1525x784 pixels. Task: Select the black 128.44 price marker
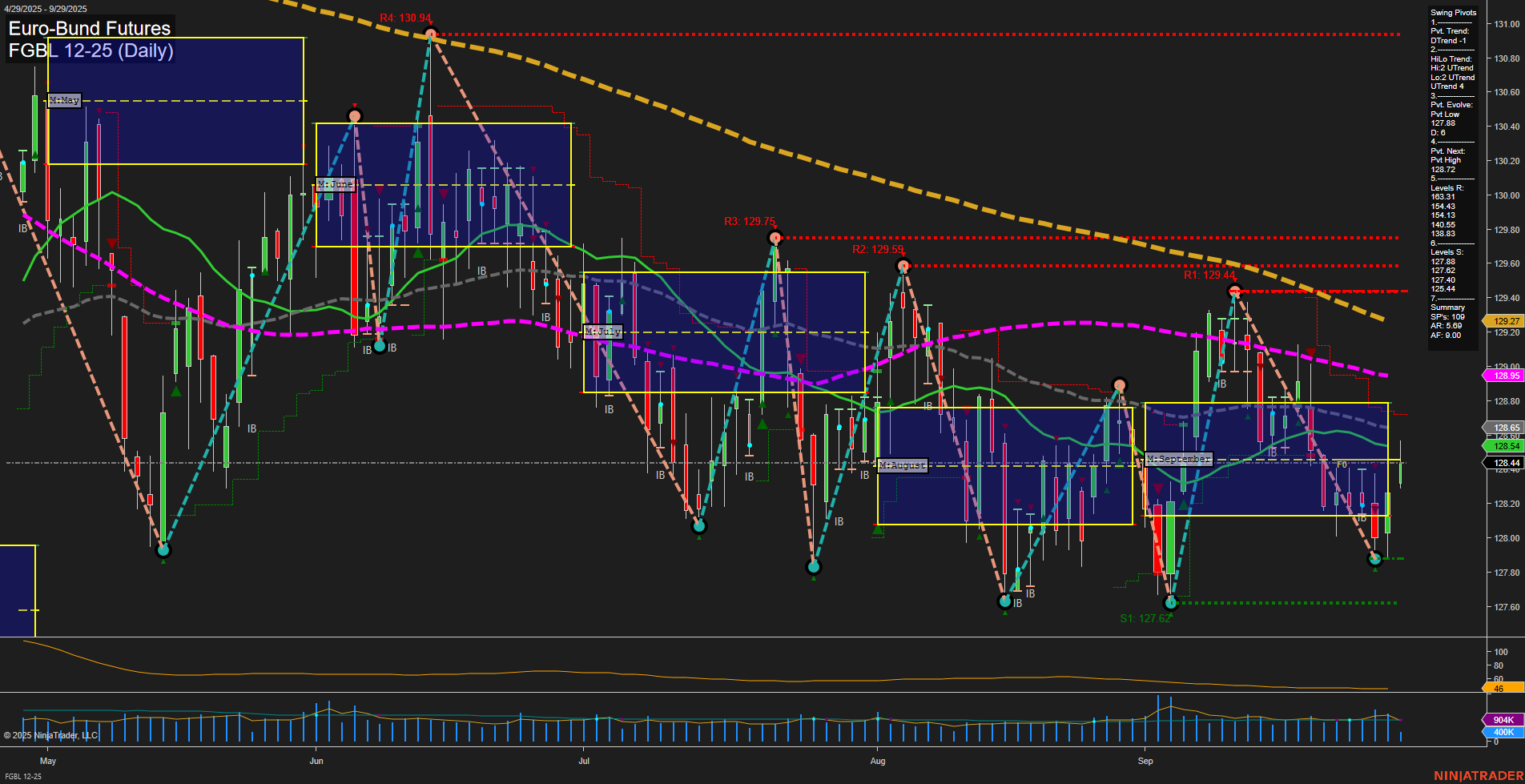pos(1503,464)
